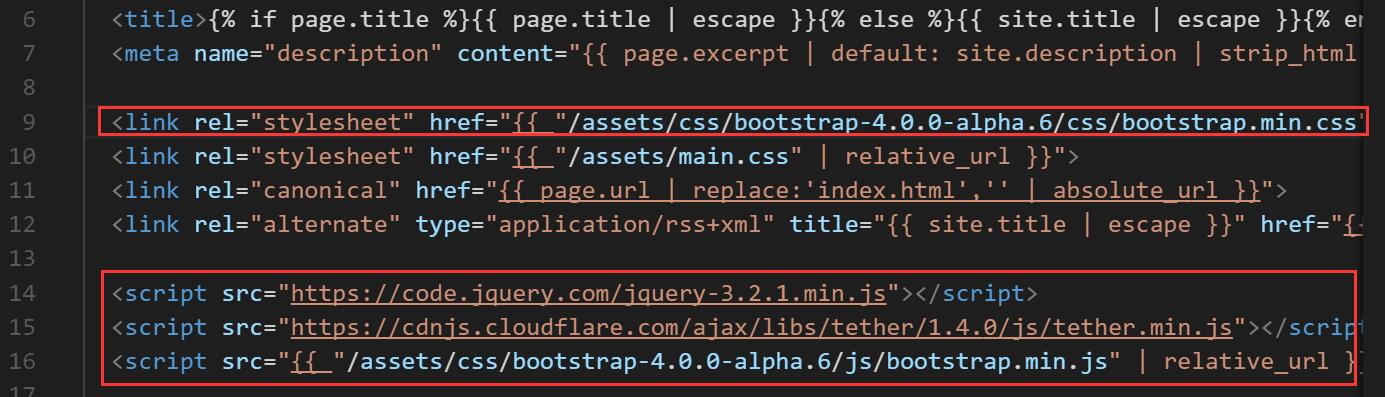The image size is (1385, 397).
Task: Click relative_url filter on line 10
Action: click(x=934, y=156)
